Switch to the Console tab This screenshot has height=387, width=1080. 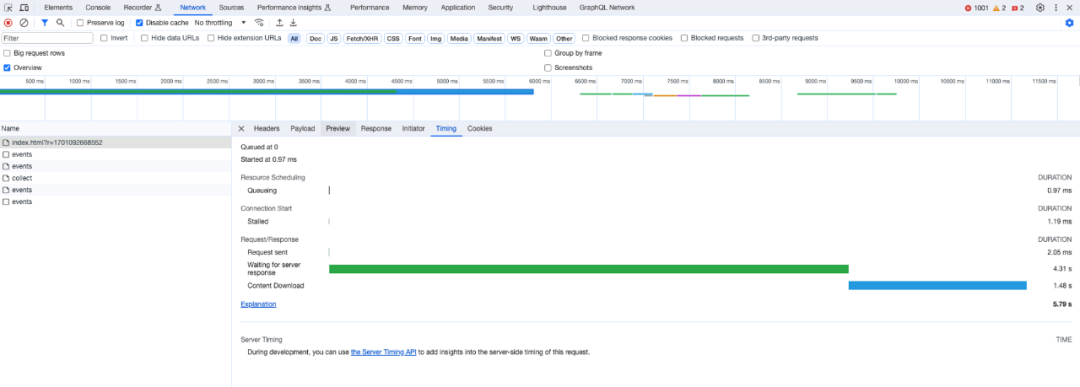pos(98,8)
